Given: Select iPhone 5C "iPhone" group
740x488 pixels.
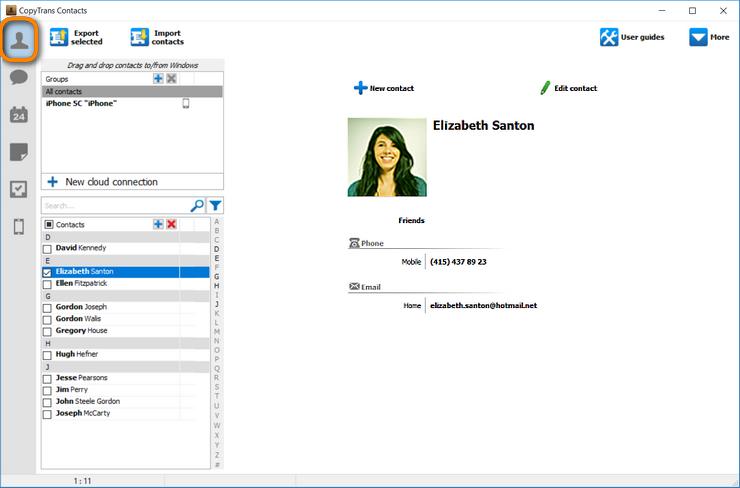Looking at the screenshot, I should (x=132, y=103).
